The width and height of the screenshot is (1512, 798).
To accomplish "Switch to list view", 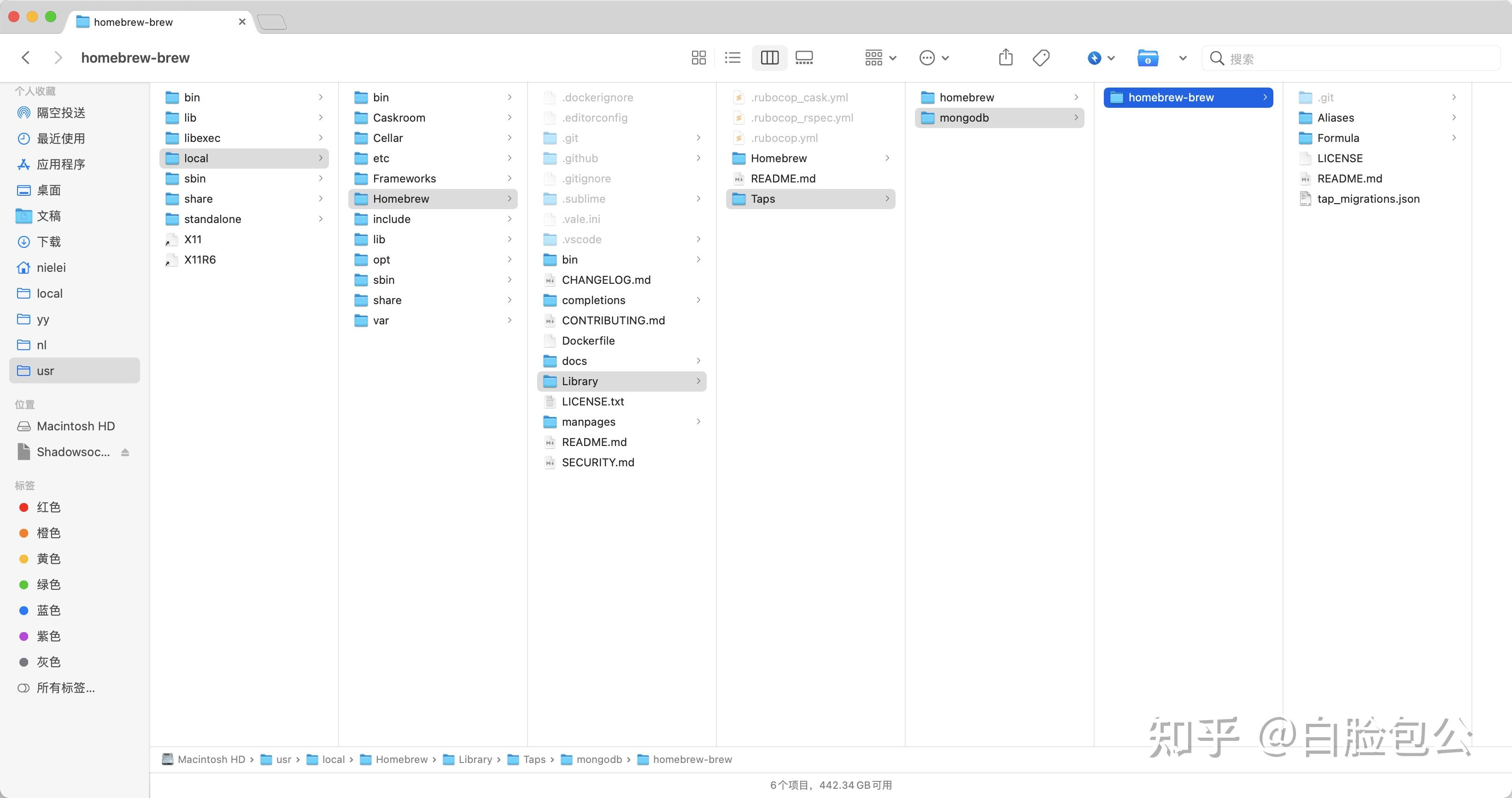I will click(733, 58).
